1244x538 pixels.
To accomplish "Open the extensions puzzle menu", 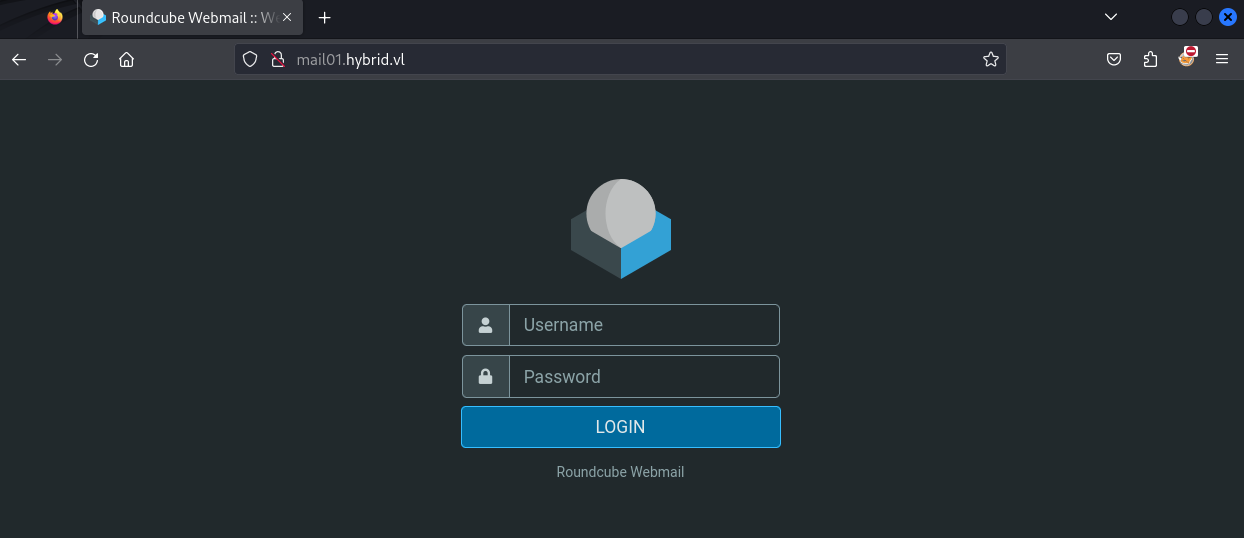I will click(x=1150, y=60).
